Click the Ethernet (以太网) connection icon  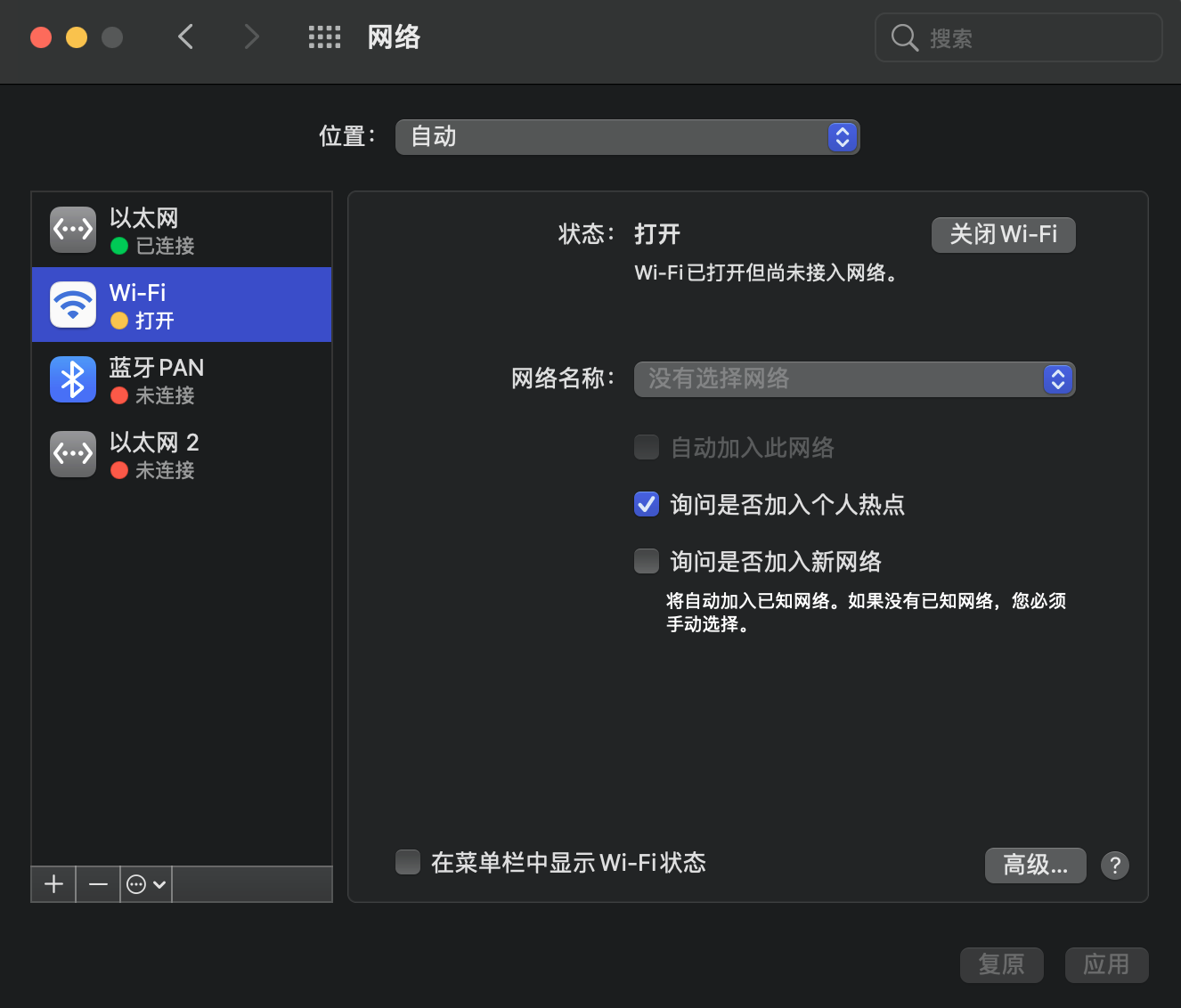click(x=73, y=230)
